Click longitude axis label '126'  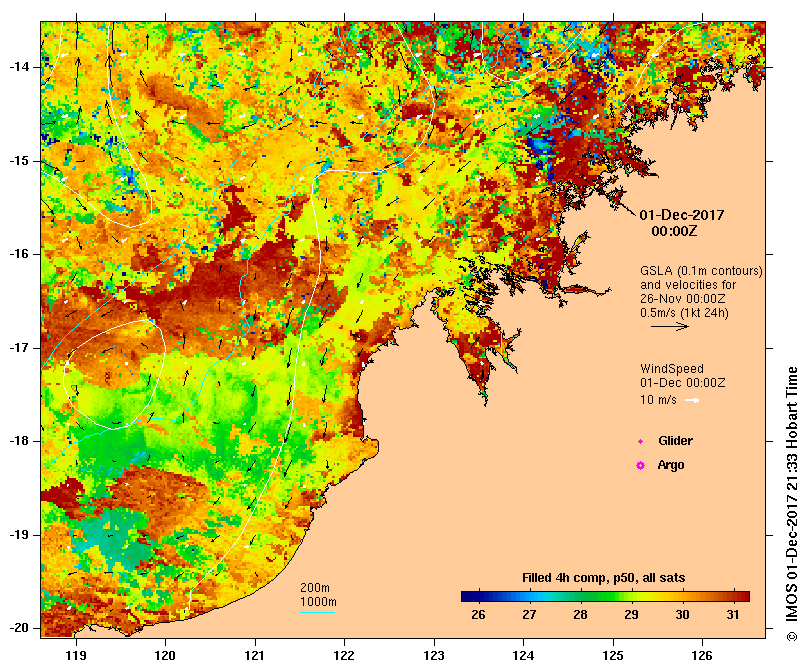tap(702, 655)
